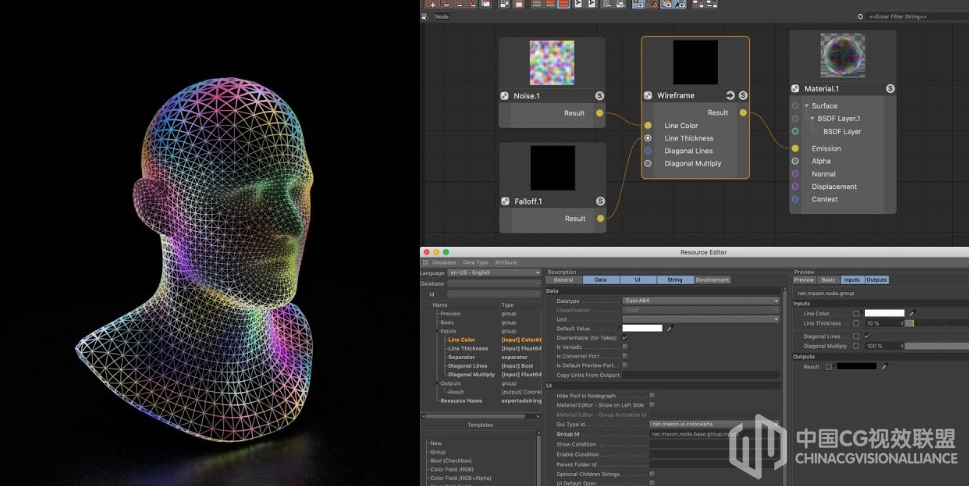Adjust the Diagonal Multiply slider bar
The image size is (969, 486).
(937, 346)
